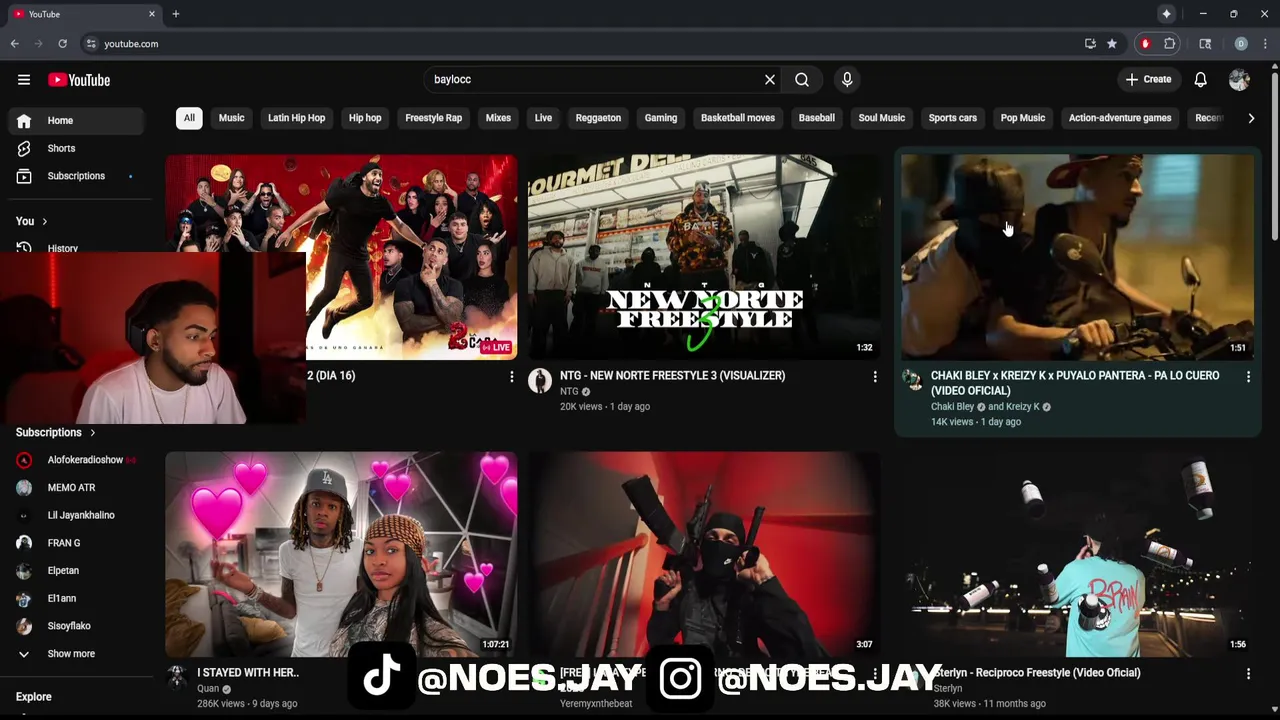The height and width of the screenshot is (720, 1280).
Task: Clear the search box with the X
Action: tap(770, 80)
